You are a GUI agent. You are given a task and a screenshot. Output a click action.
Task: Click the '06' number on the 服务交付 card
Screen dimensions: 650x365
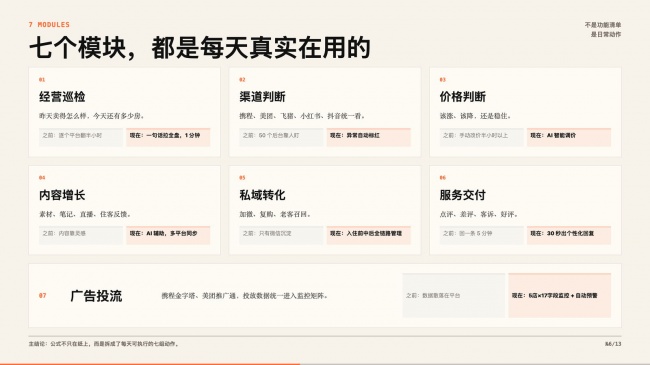pos(442,178)
